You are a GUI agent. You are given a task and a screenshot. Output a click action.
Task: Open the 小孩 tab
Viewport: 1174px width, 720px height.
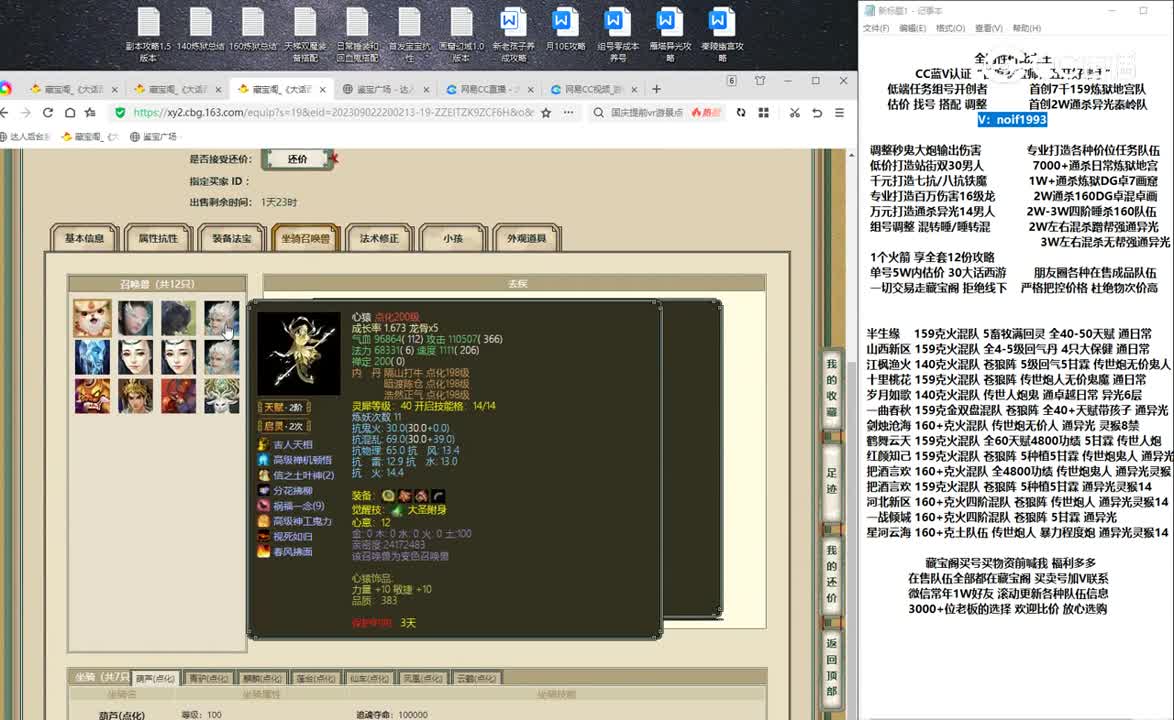[x=453, y=238]
